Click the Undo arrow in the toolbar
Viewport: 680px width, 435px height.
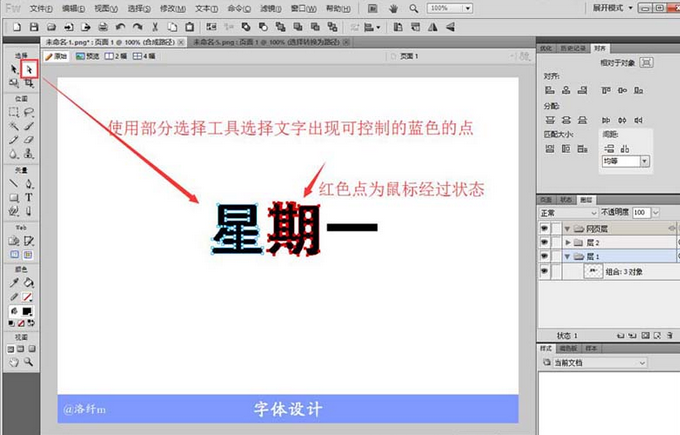pos(121,24)
